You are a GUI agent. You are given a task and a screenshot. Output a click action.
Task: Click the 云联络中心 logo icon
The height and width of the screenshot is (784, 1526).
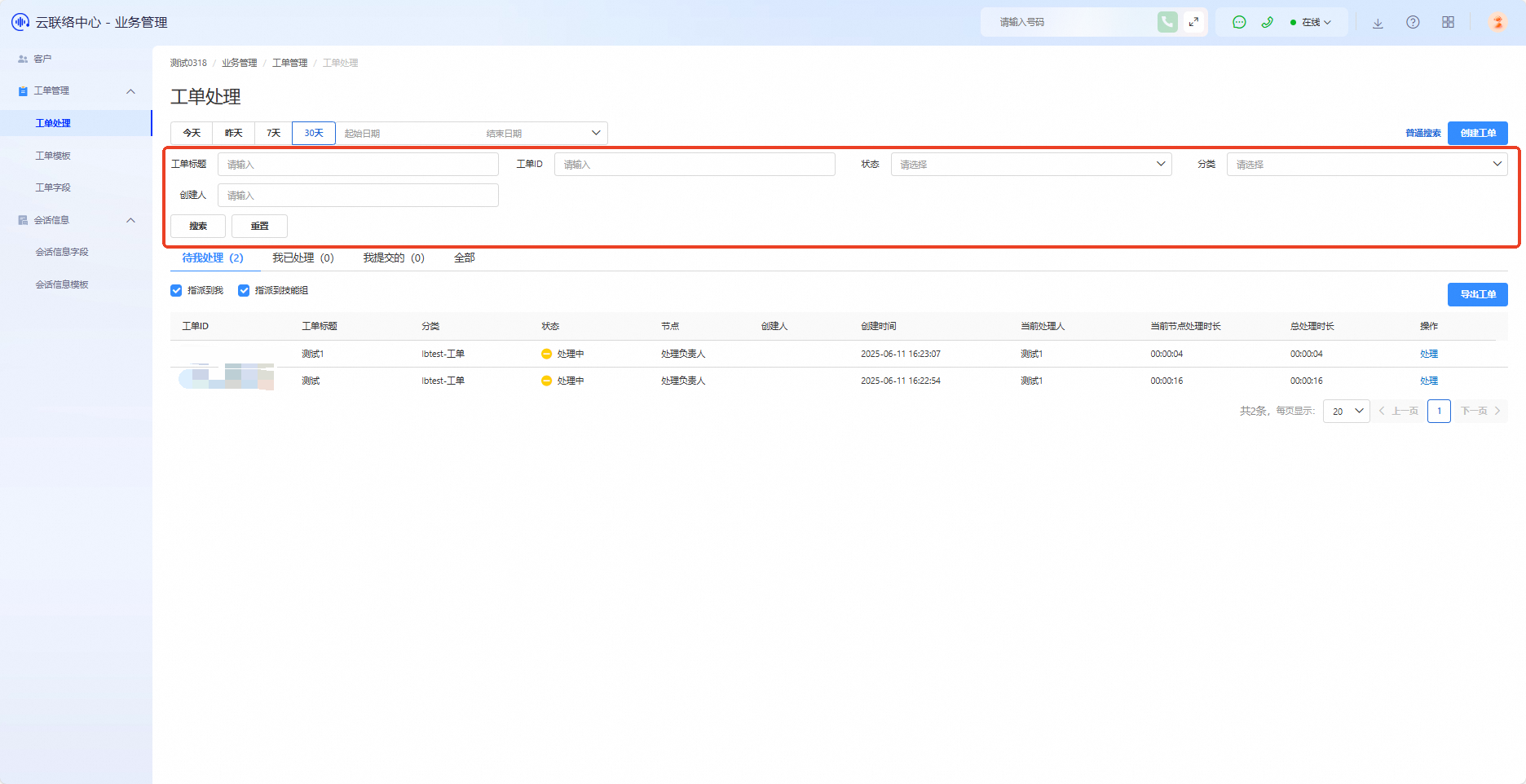point(20,22)
